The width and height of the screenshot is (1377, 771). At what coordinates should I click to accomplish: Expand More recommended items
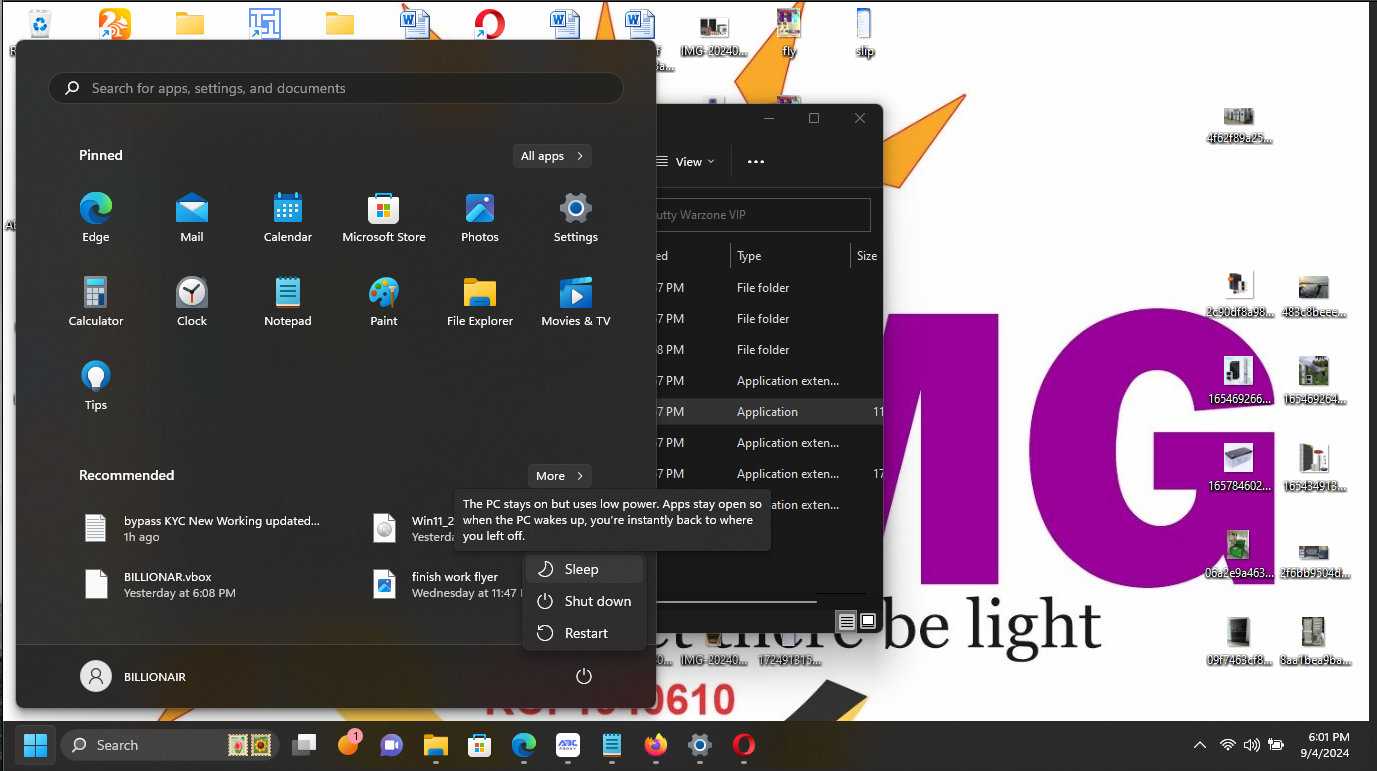[x=559, y=476]
